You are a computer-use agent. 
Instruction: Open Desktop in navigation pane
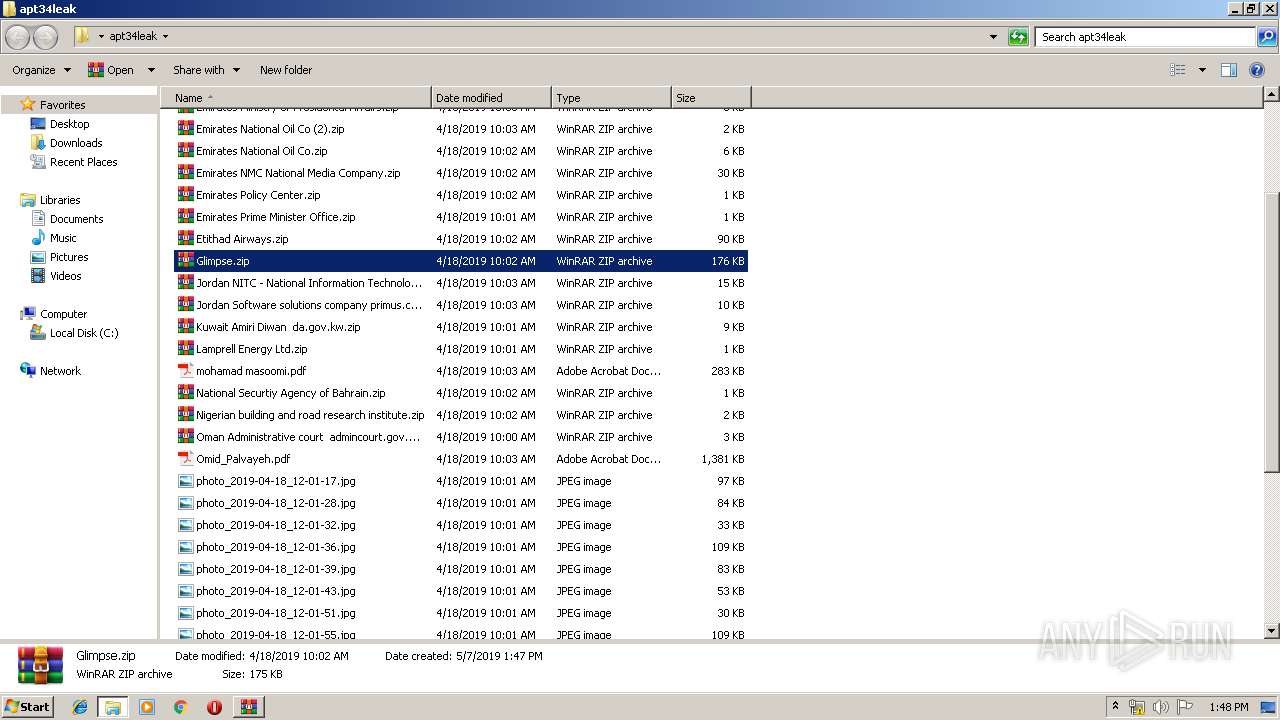[x=69, y=124]
